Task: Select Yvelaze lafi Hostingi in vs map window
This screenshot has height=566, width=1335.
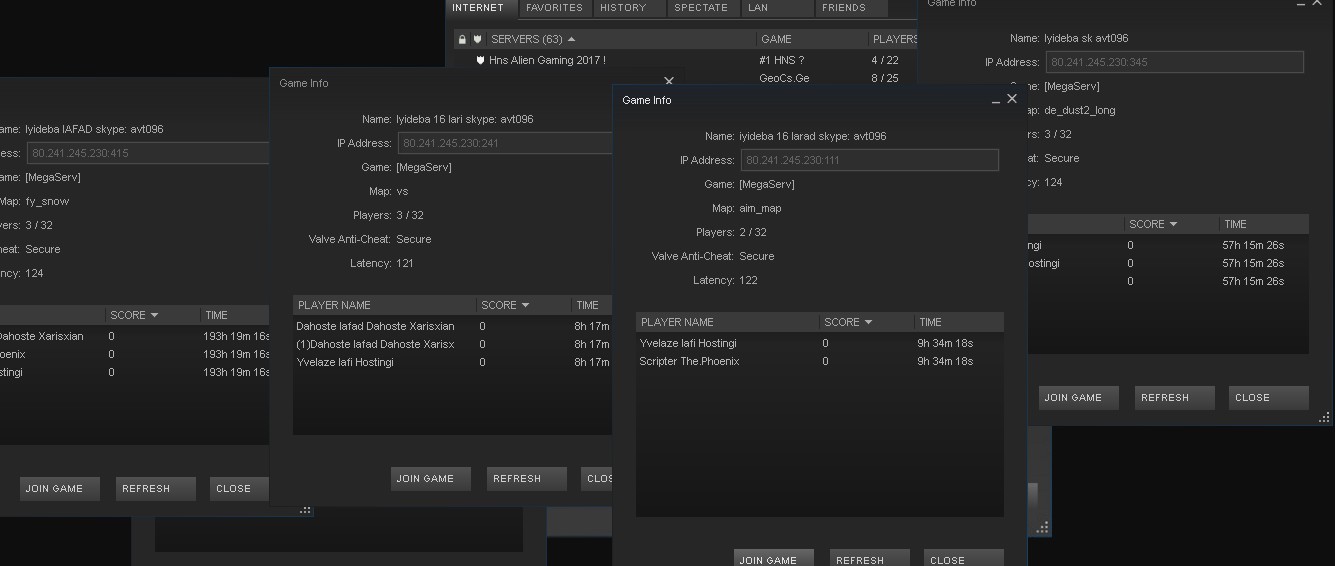Action: [452, 362]
